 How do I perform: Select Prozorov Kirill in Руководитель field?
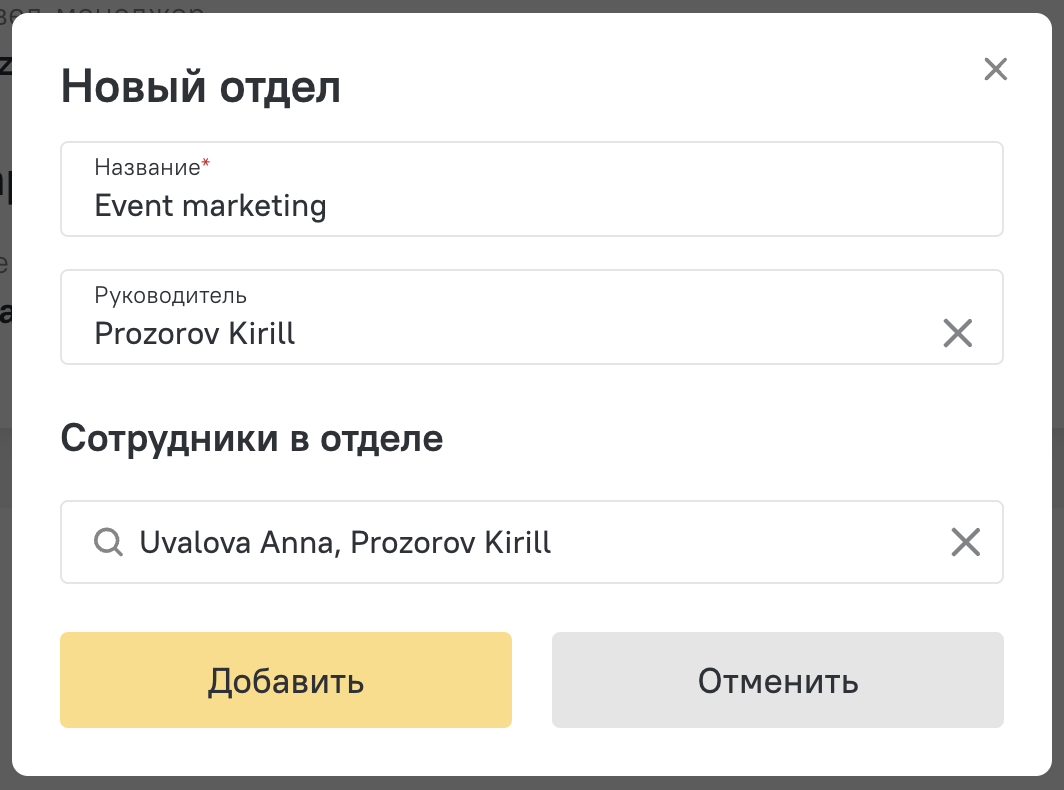[x=195, y=333]
